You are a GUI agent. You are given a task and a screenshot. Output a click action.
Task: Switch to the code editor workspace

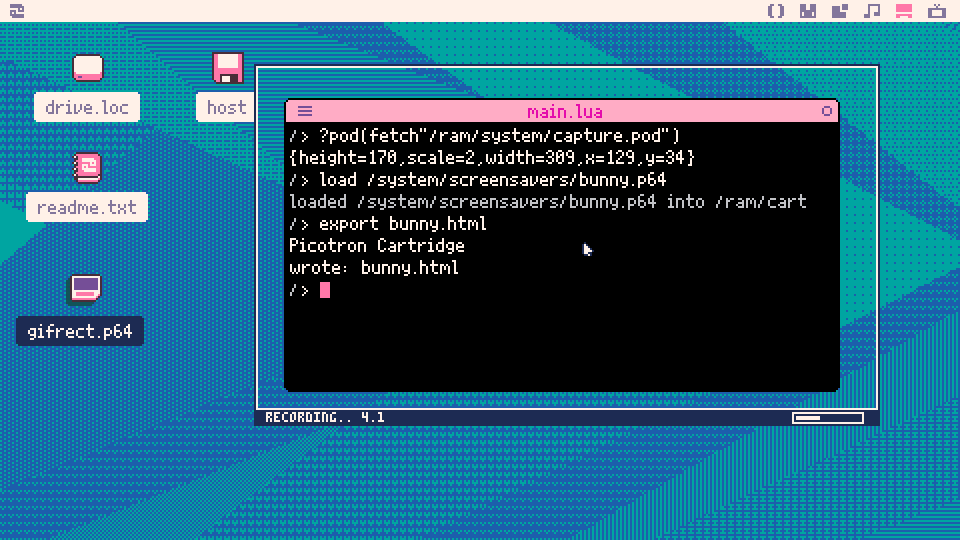[776, 11]
